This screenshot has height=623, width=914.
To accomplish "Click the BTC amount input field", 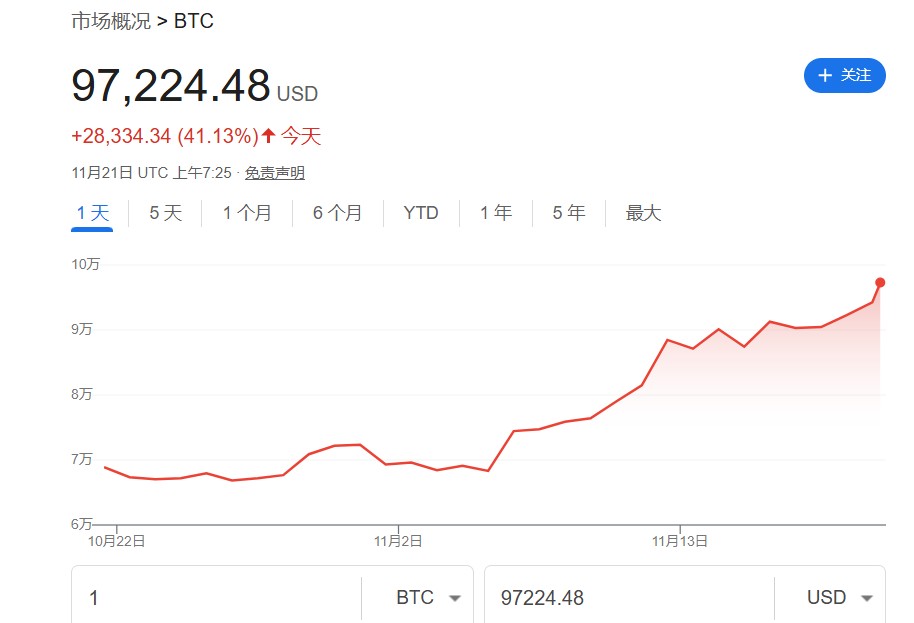I will [216, 598].
